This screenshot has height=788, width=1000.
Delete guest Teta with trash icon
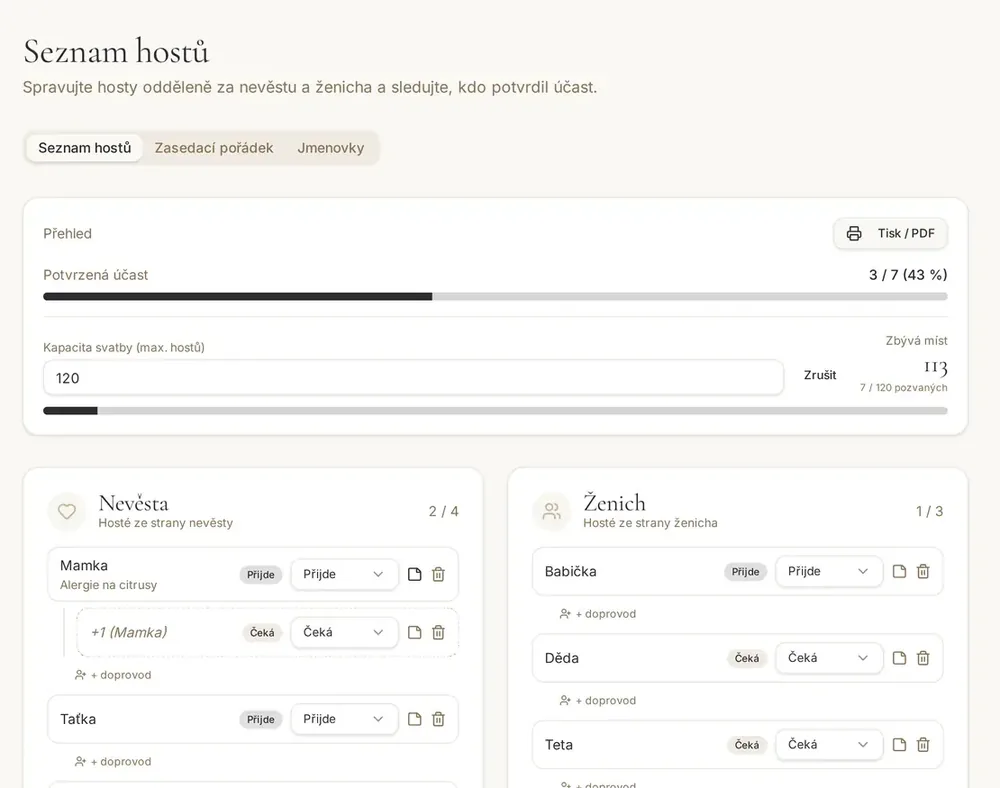[923, 745]
